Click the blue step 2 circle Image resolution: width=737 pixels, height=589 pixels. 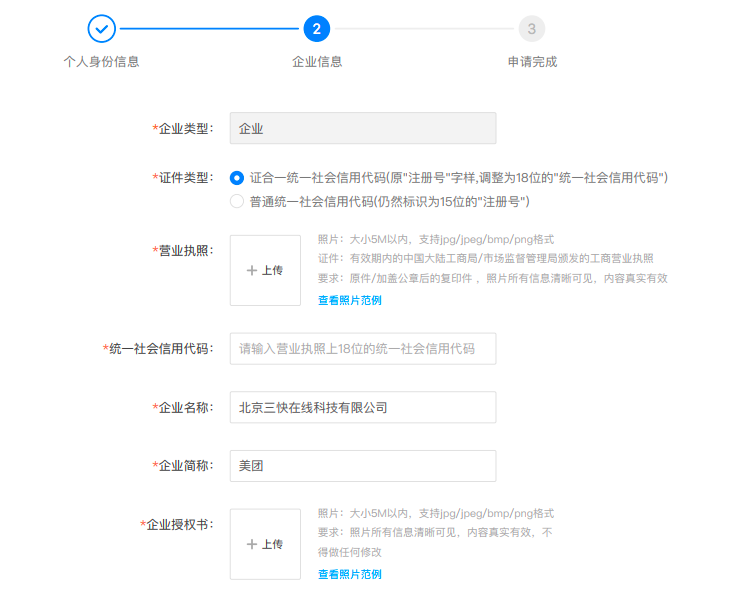[x=316, y=29]
